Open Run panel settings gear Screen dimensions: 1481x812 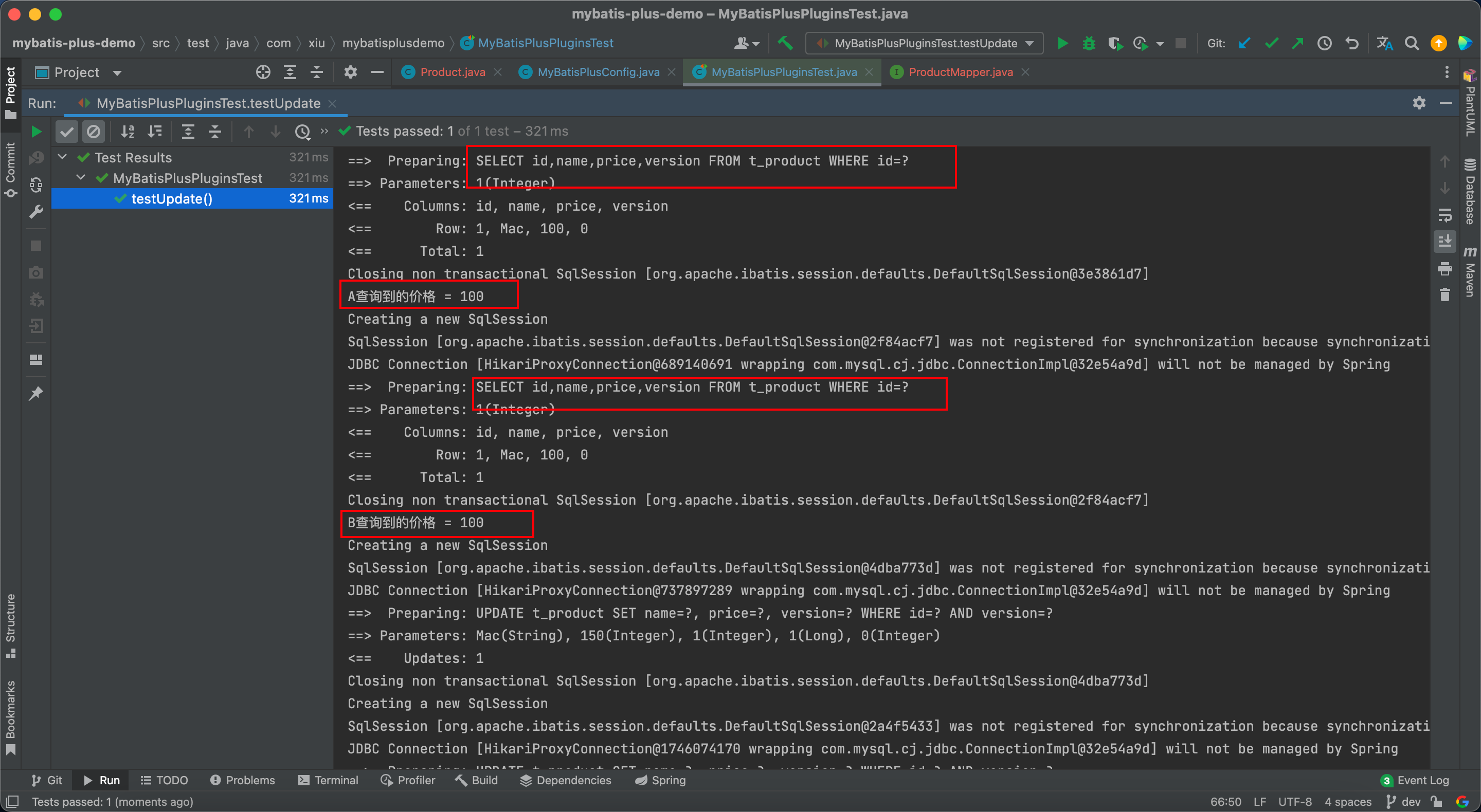[x=1419, y=103]
